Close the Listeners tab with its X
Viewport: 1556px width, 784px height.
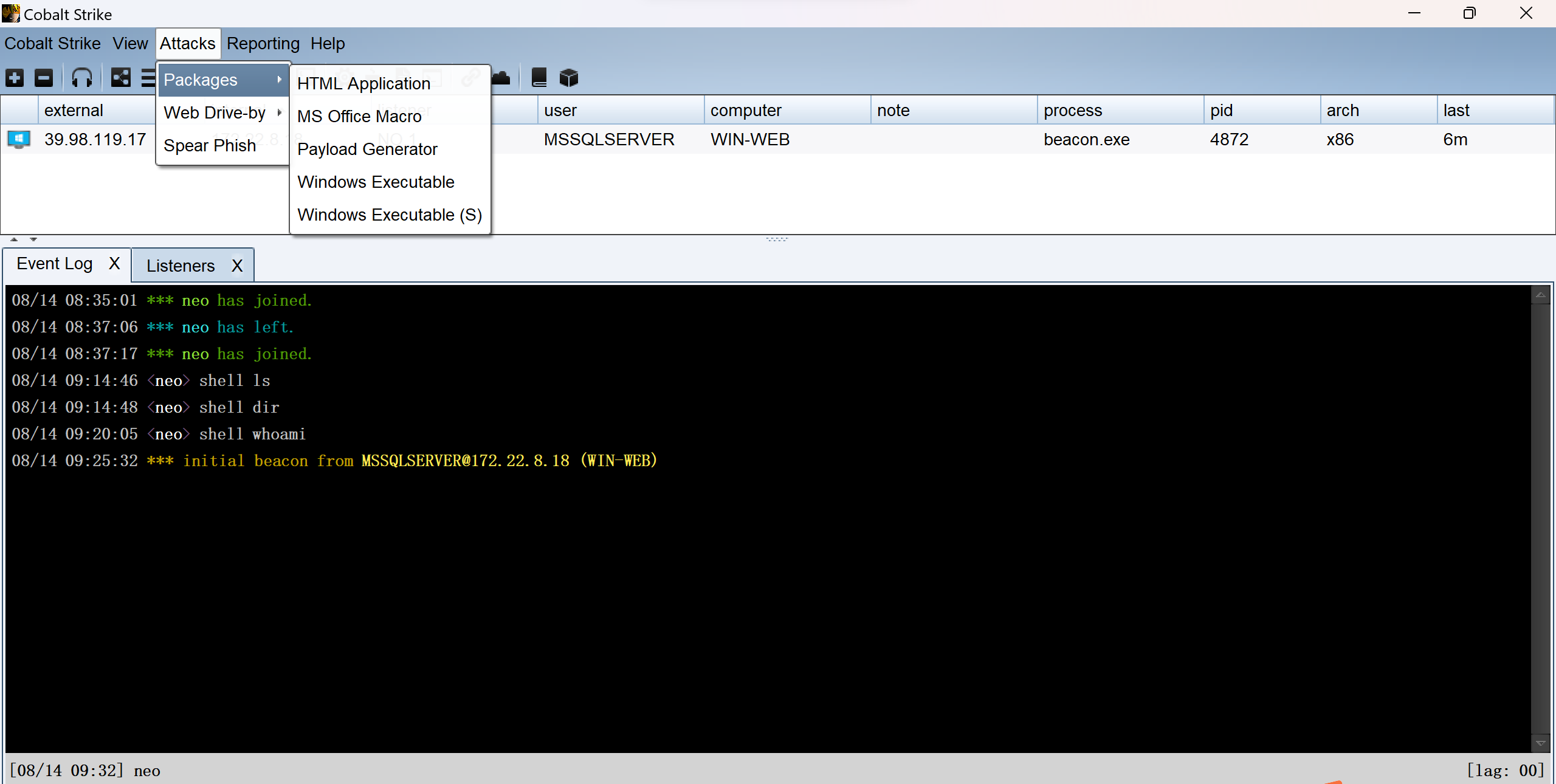pos(237,266)
